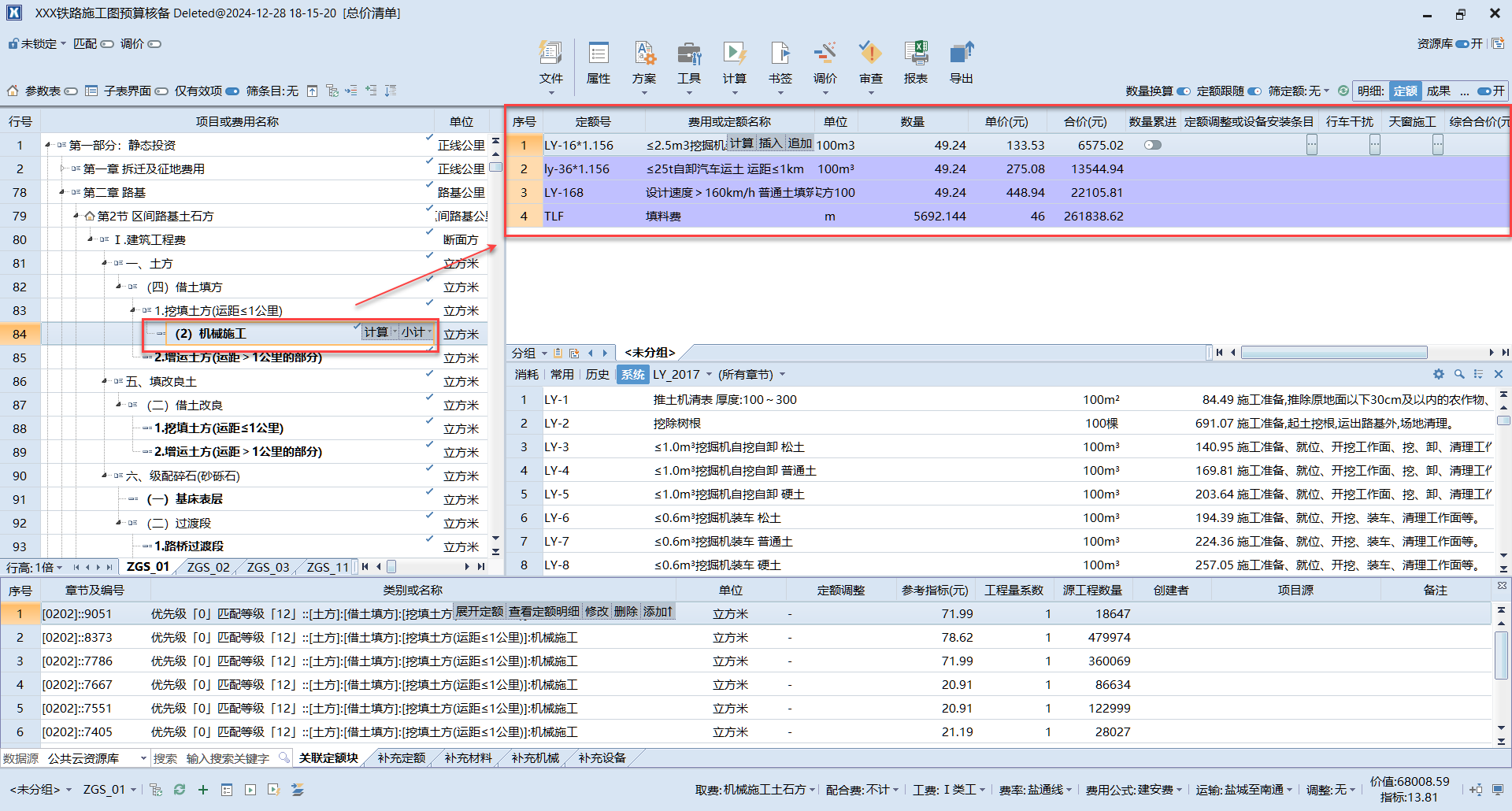Open the 文件 (File) menu icon

point(551,63)
